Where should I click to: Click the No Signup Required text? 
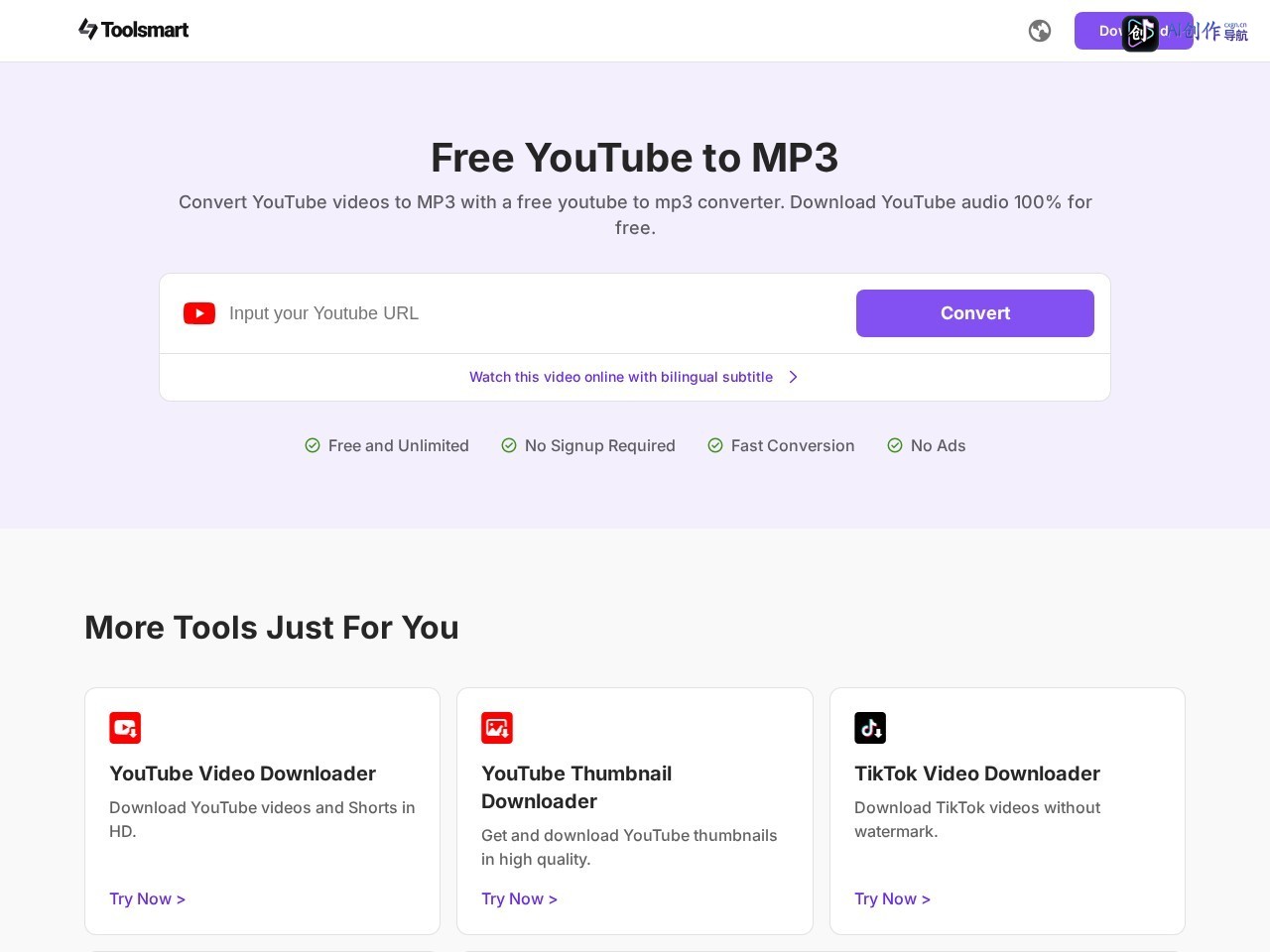point(600,445)
